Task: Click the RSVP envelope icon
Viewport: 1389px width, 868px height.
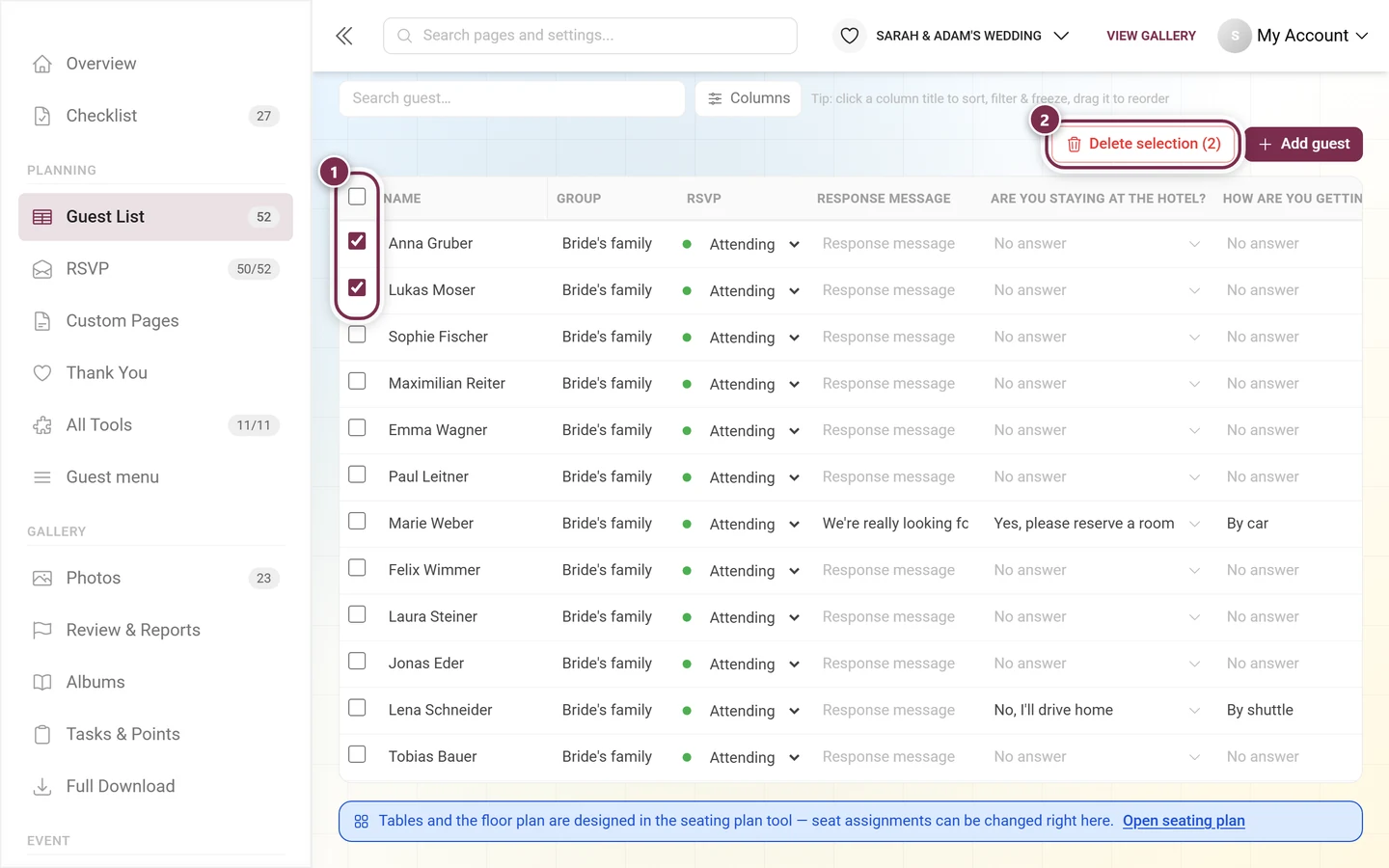Action: coord(42,269)
